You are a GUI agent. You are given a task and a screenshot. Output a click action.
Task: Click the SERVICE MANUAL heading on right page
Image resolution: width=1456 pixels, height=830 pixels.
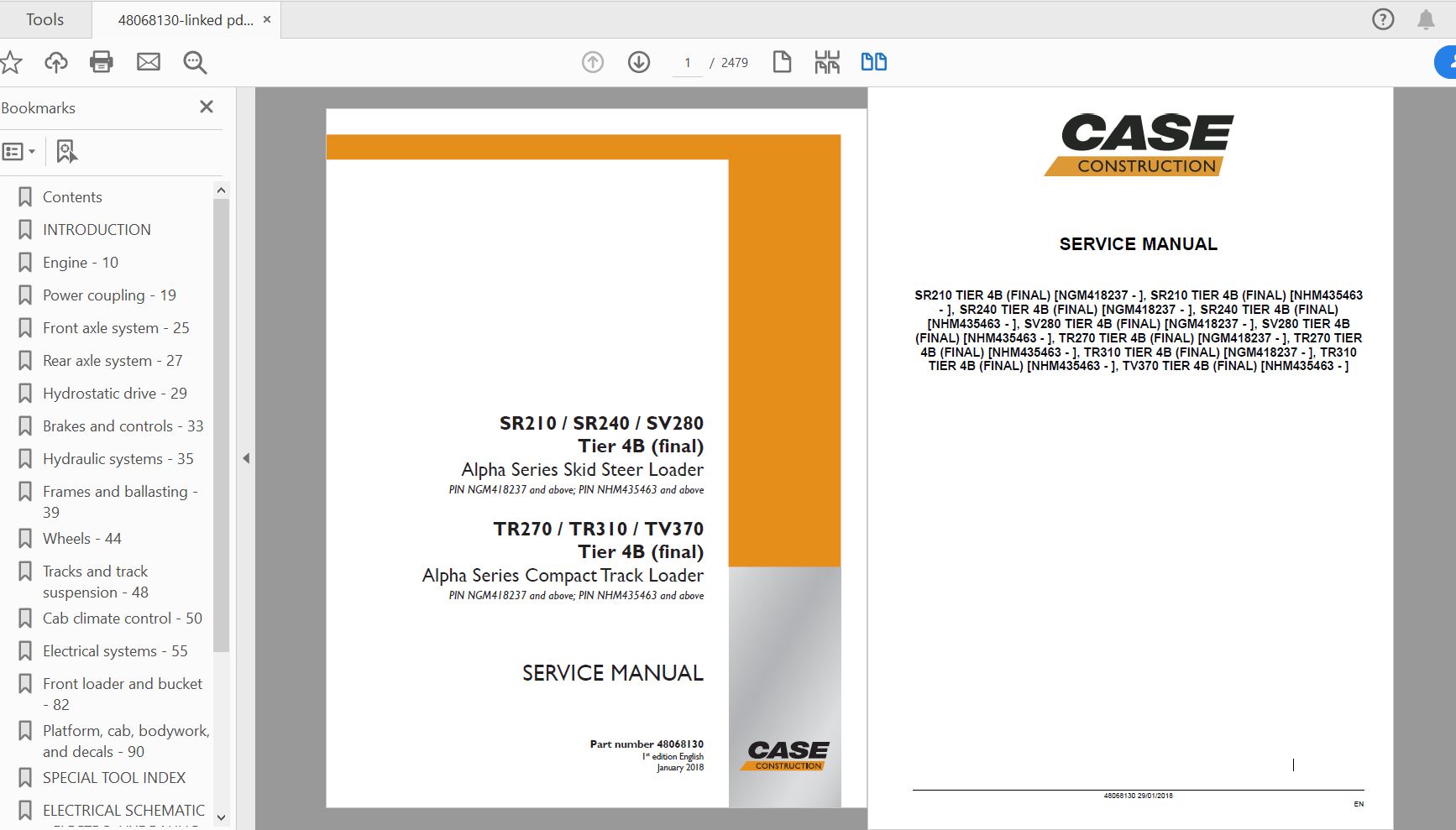point(1139,244)
